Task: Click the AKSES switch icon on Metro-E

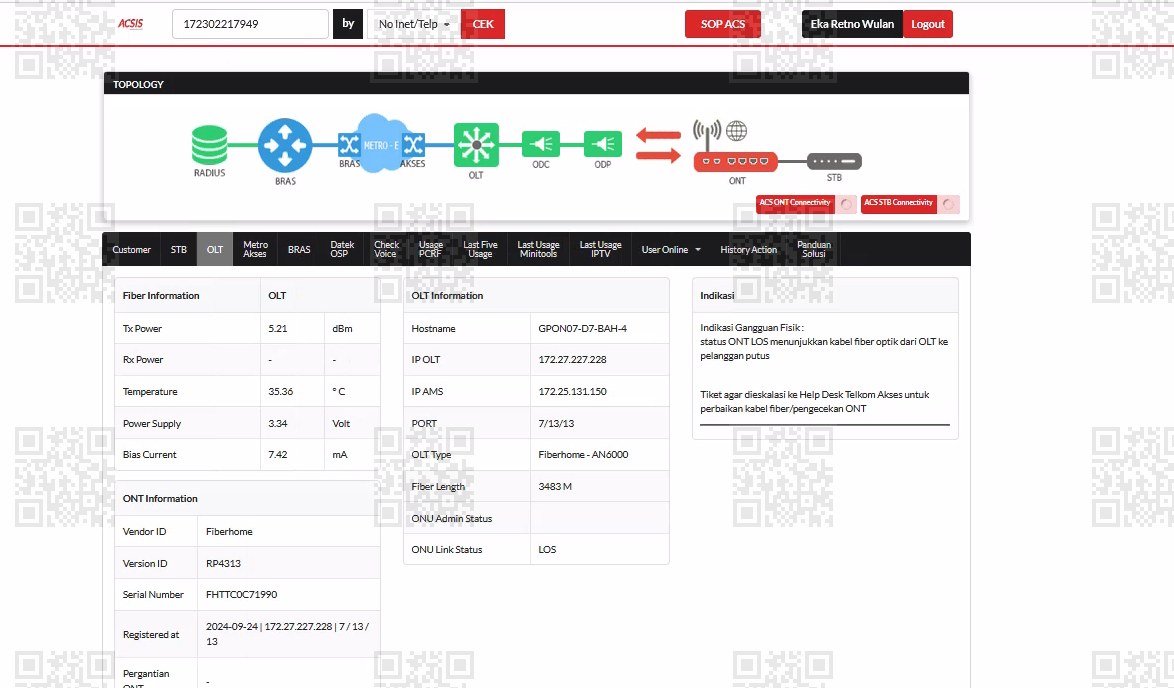Action: (413, 144)
